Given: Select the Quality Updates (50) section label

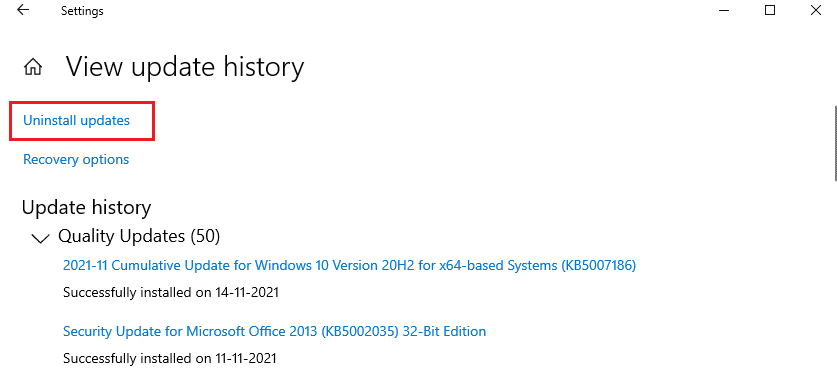Looking at the screenshot, I should [x=139, y=236].
